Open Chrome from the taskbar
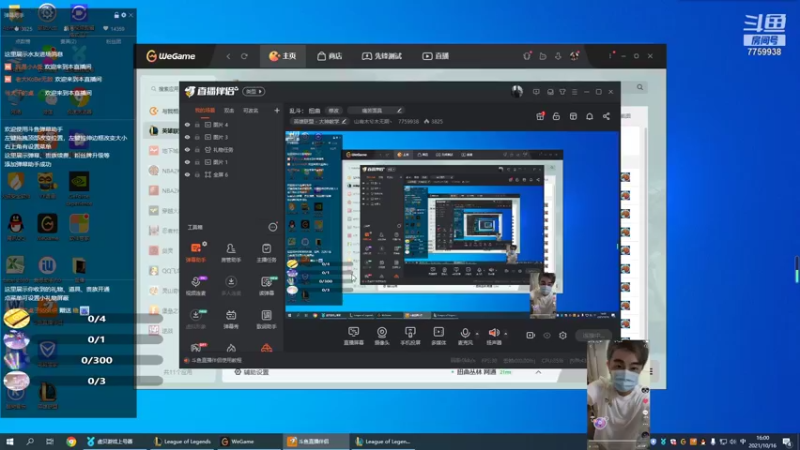The image size is (800, 450). (71, 441)
